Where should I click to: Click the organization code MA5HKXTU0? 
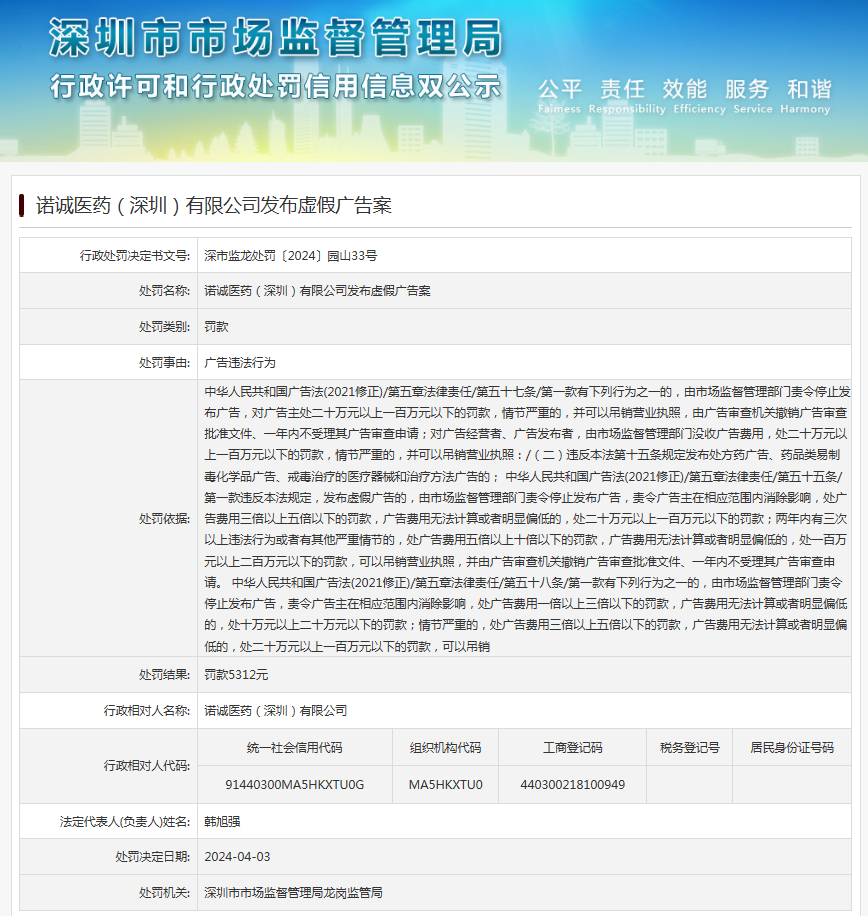tap(445, 785)
